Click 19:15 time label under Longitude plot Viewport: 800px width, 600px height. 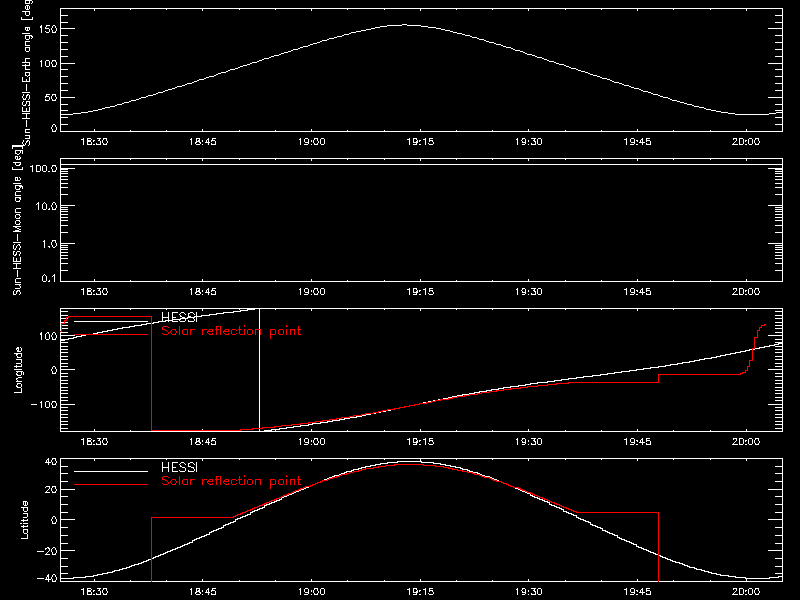click(420, 441)
